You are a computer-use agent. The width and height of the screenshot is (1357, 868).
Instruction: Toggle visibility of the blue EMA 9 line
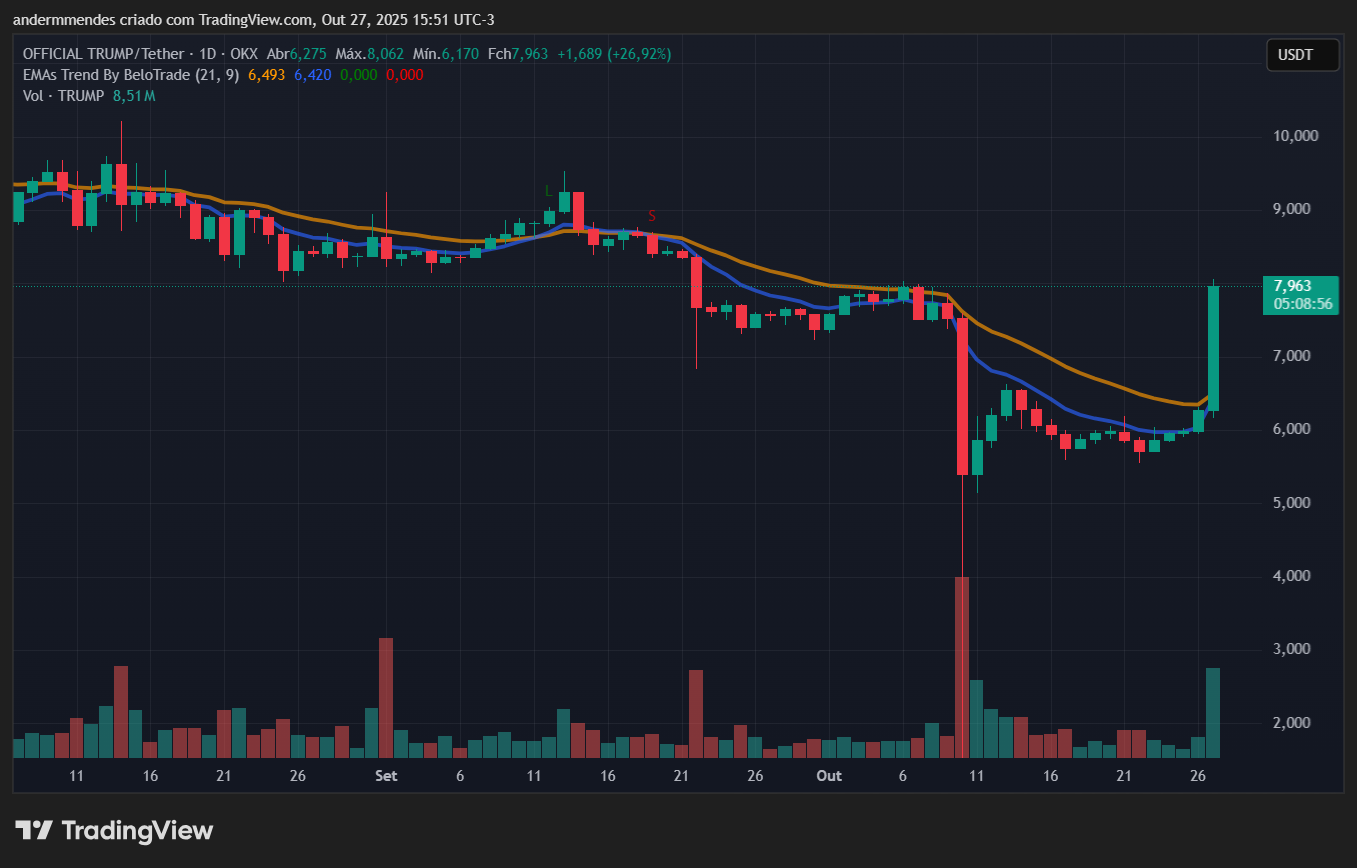point(311,74)
